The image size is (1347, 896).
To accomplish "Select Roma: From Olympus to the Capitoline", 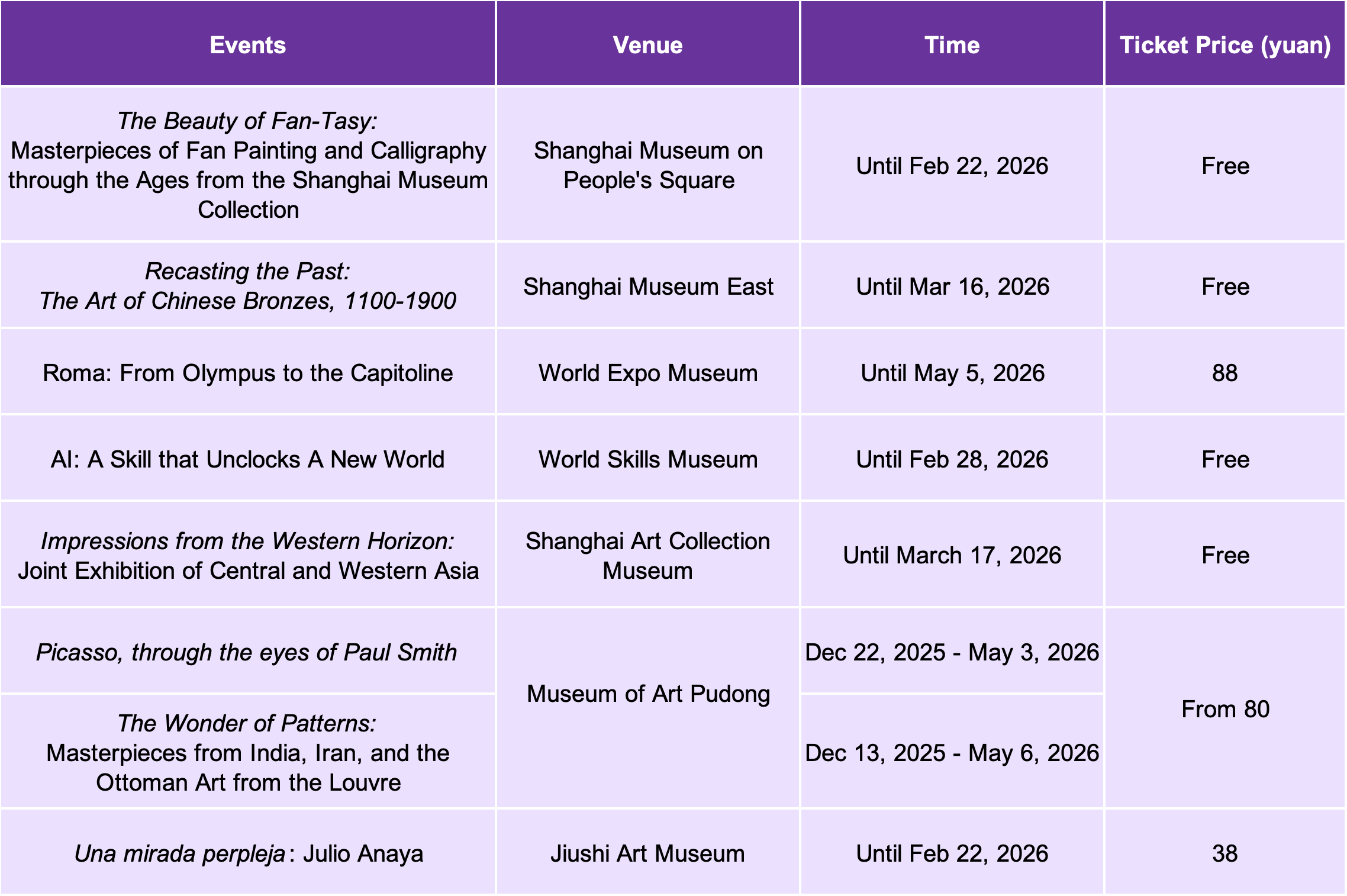I will pyautogui.click(x=249, y=373).
